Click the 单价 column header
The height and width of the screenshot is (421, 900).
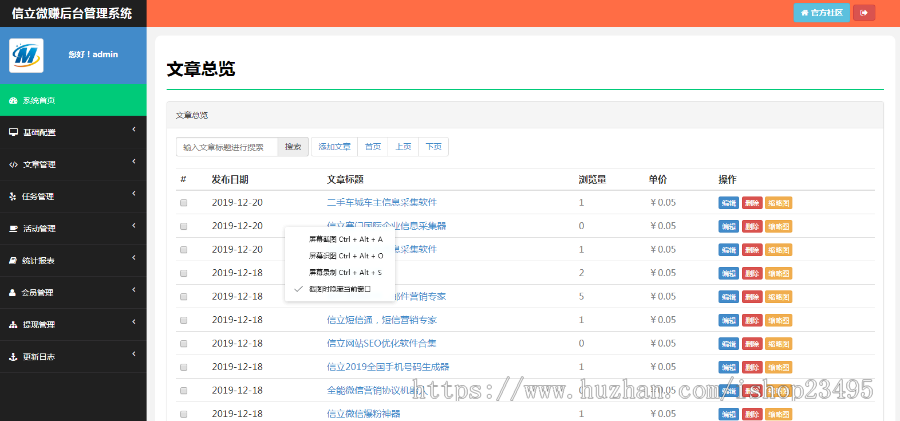(658, 179)
